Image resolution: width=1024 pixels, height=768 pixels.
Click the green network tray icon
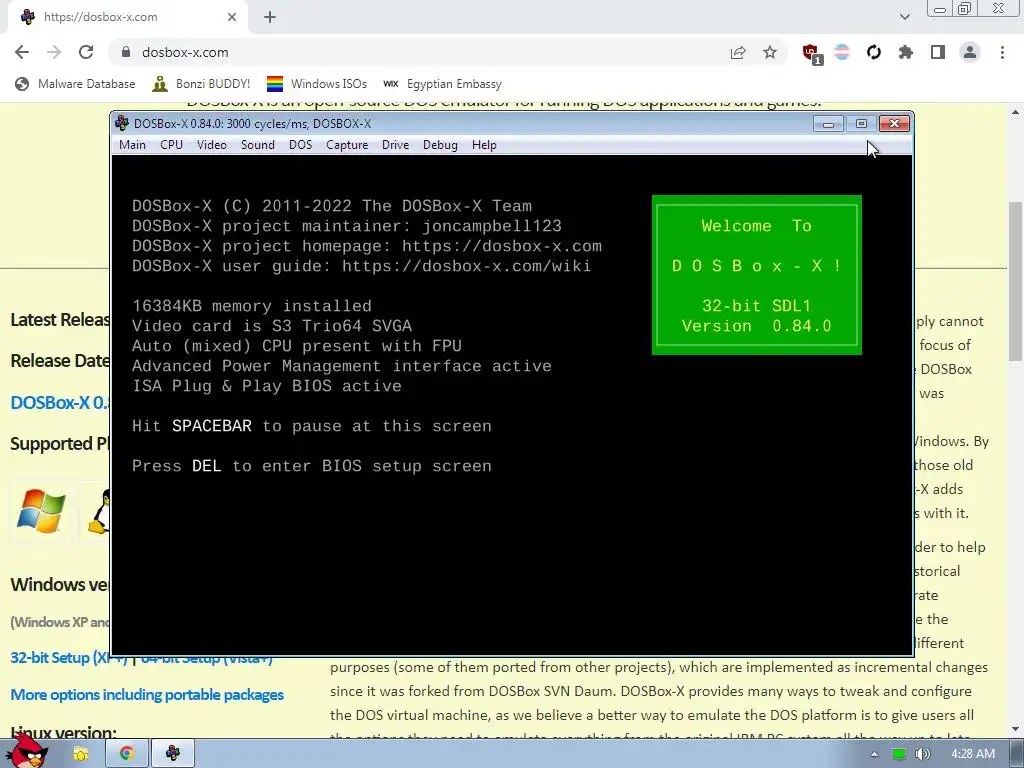point(899,754)
